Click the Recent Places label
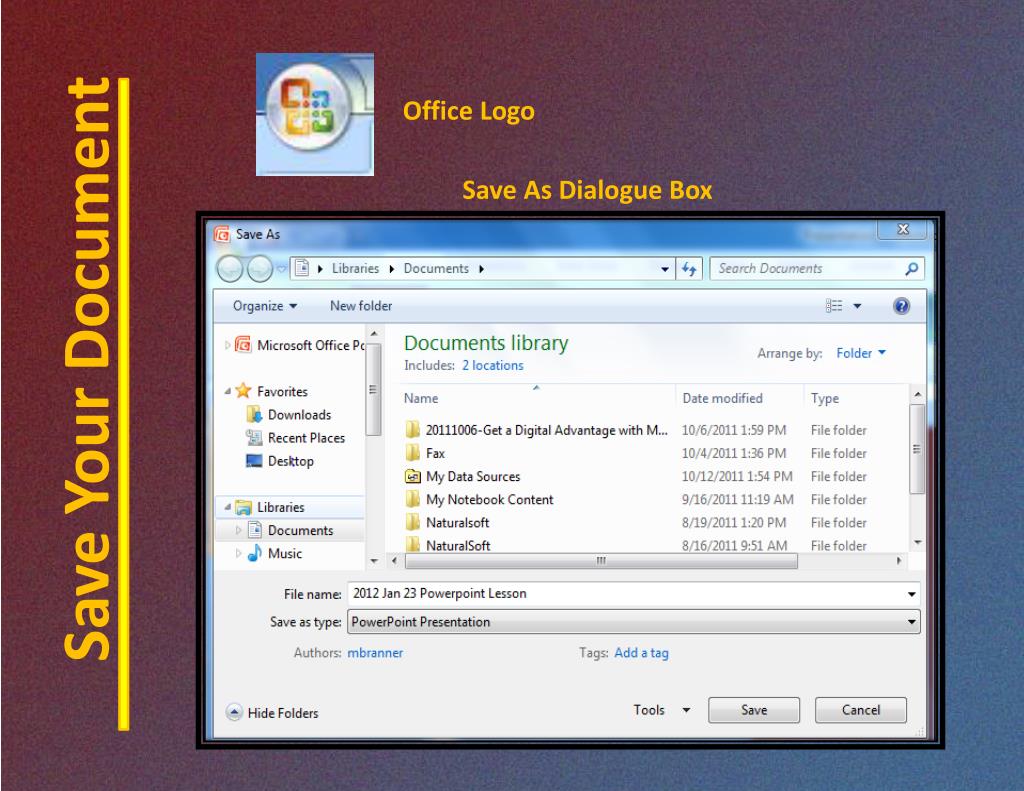Image resolution: width=1024 pixels, height=791 pixels. pyautogui.click(x=306, y=438)
